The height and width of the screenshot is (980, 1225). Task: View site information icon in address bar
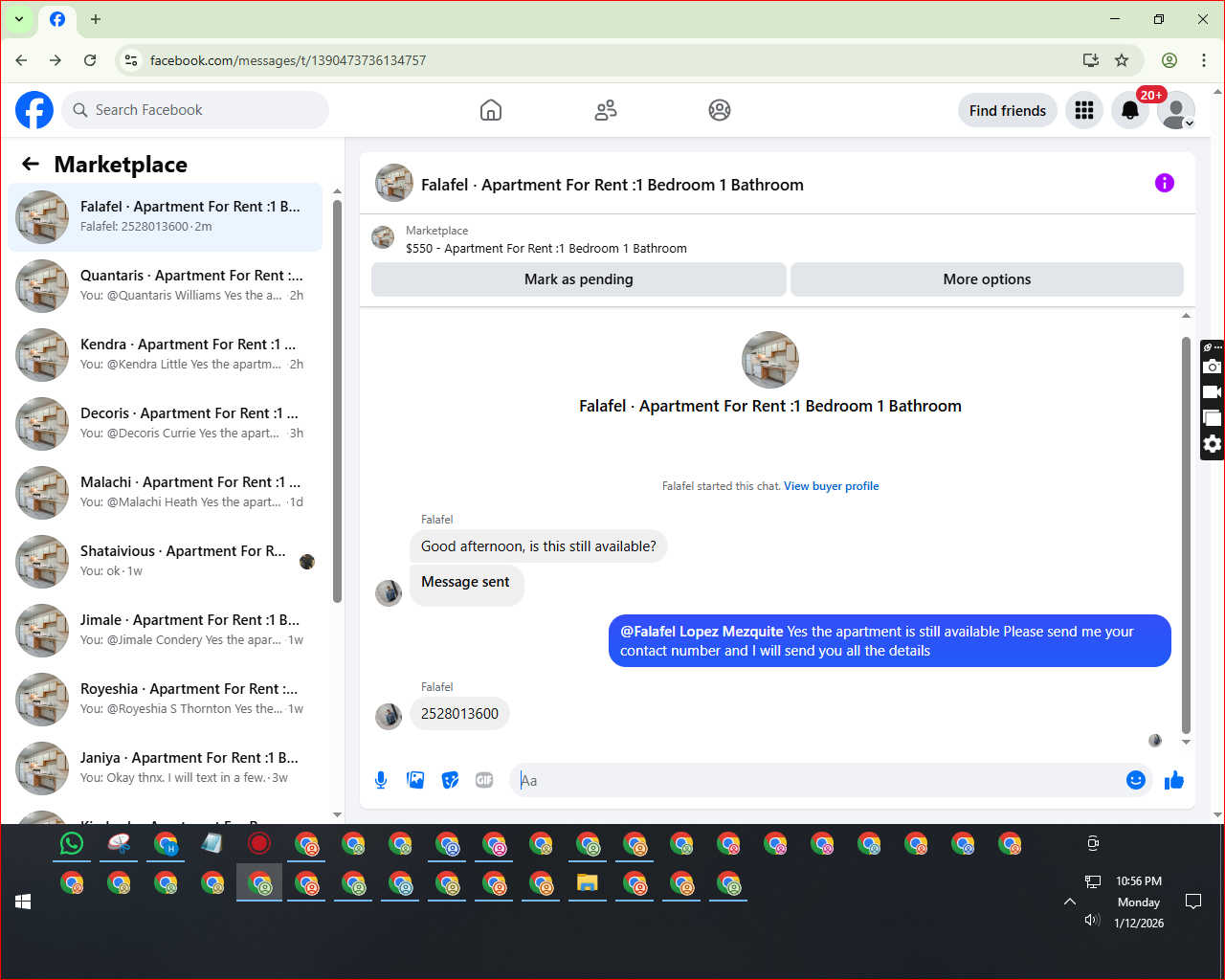click(x=132, y=60)
